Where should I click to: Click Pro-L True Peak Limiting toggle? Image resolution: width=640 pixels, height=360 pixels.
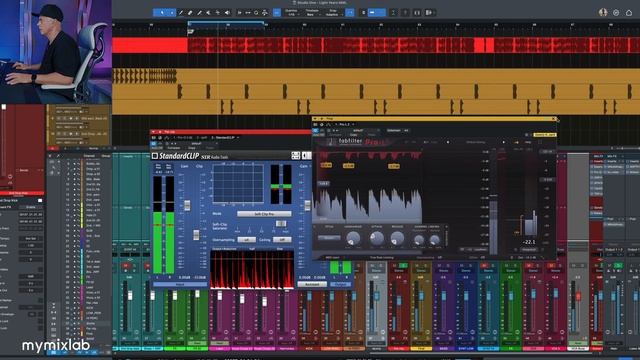pyautogui.click(x=382, y=258)
